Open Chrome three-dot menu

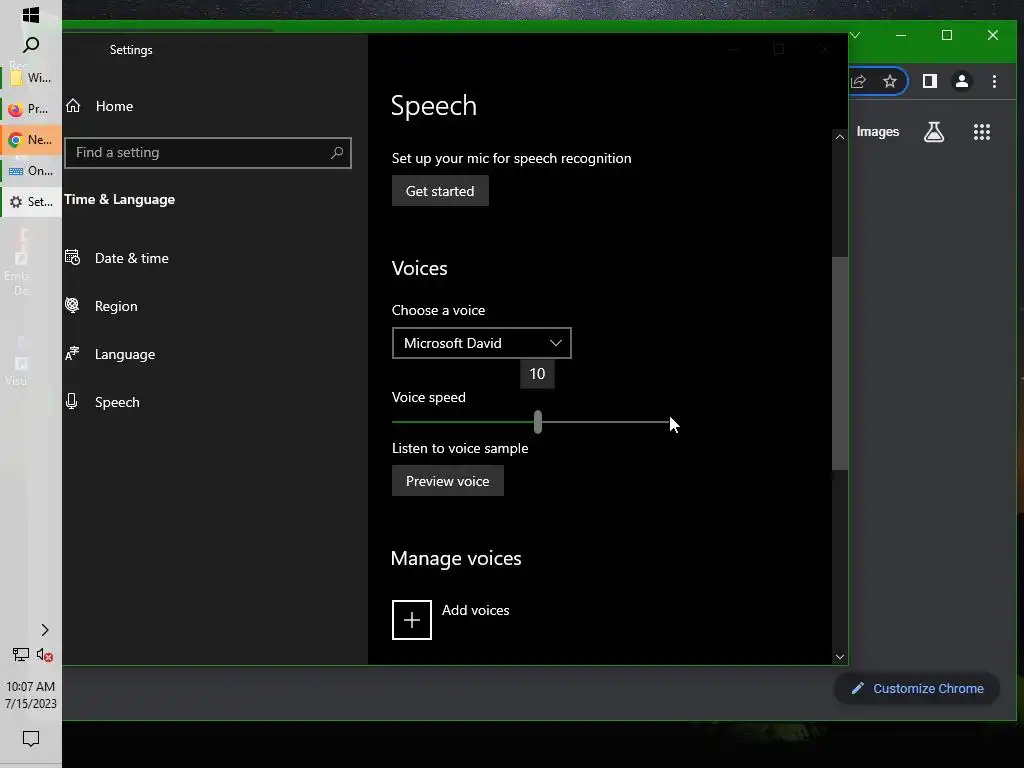coord(994,81)
